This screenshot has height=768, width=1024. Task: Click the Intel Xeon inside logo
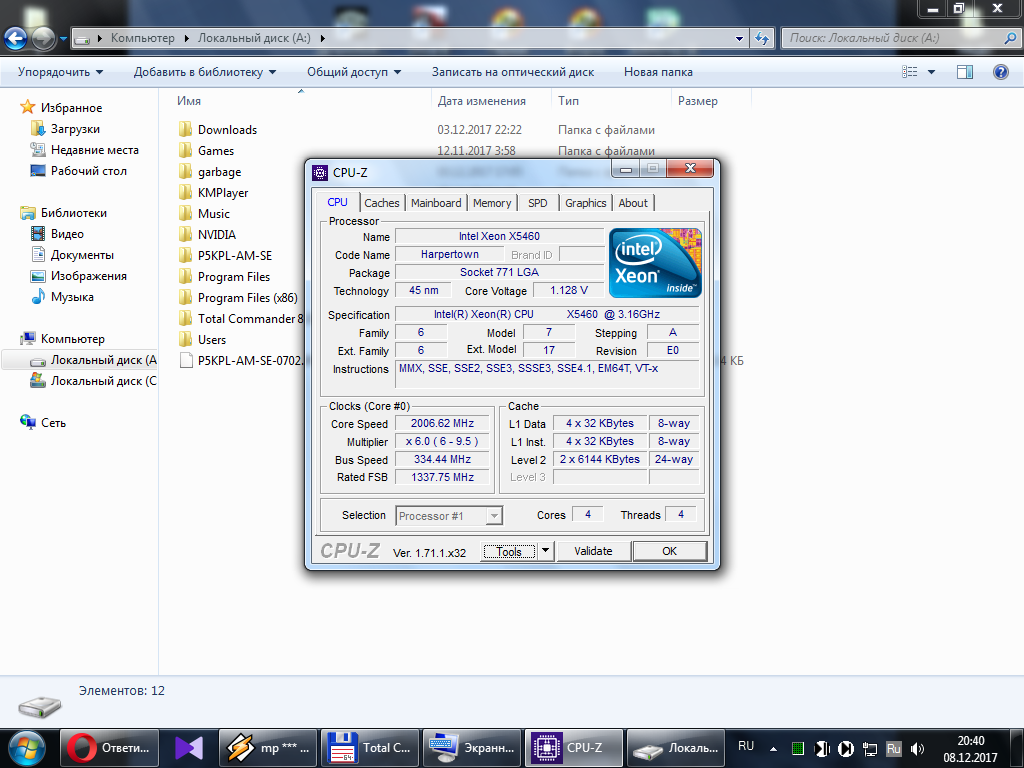pos(655,263)
